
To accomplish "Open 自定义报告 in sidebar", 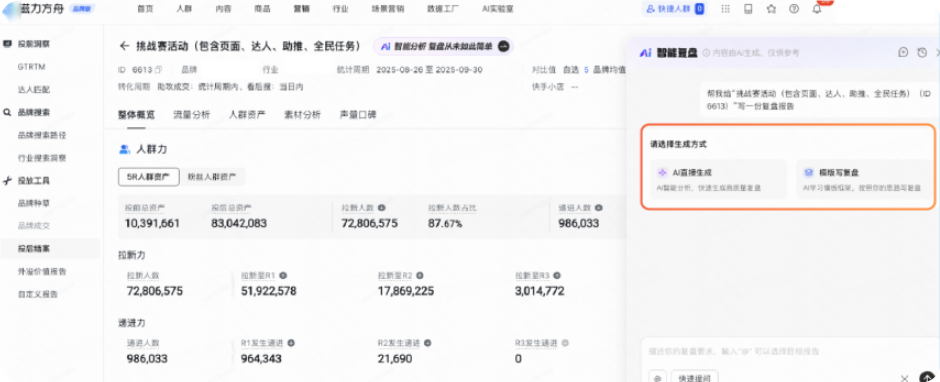I will click(x=38, y=294).
